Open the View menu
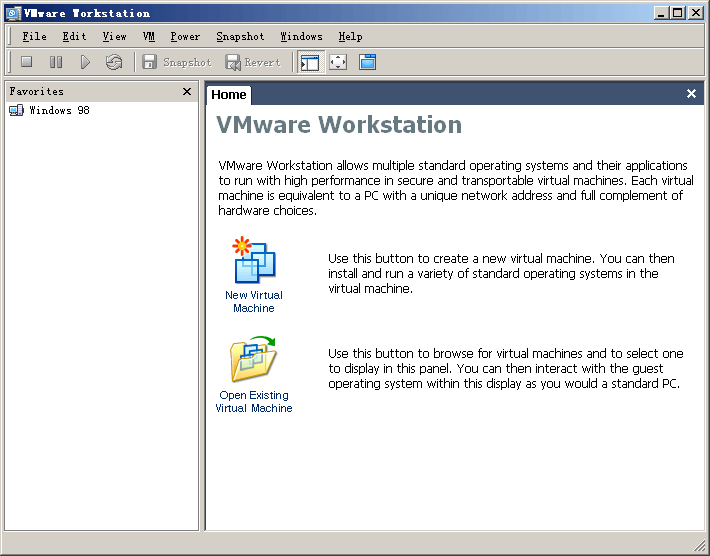The width and height of the screenshot is (710, 556). [114, 36]
